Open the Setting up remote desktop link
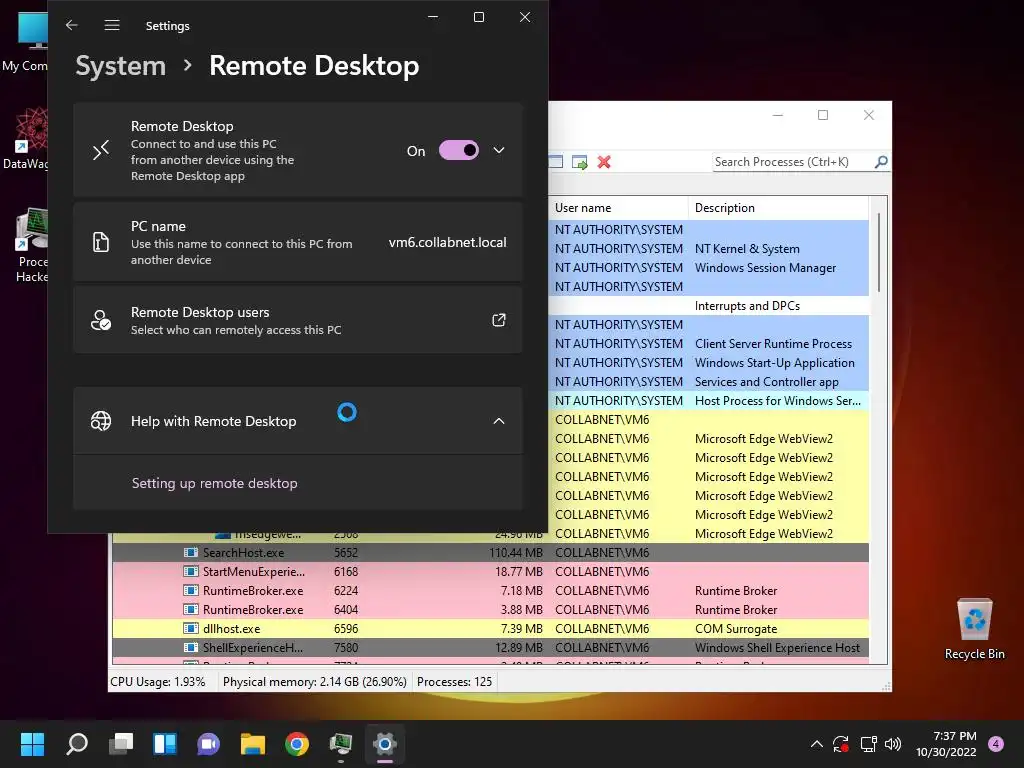The width and height of the screenshot is (1024, 768). [x=214, y=483]
